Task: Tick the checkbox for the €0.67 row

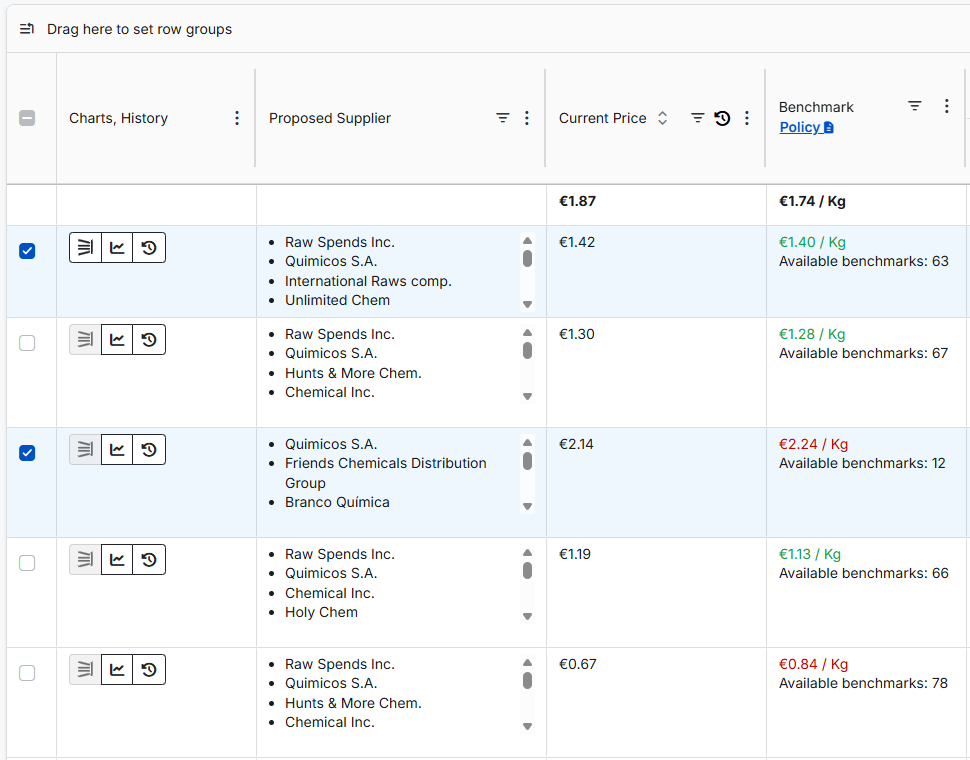Action: click(27, 673)
